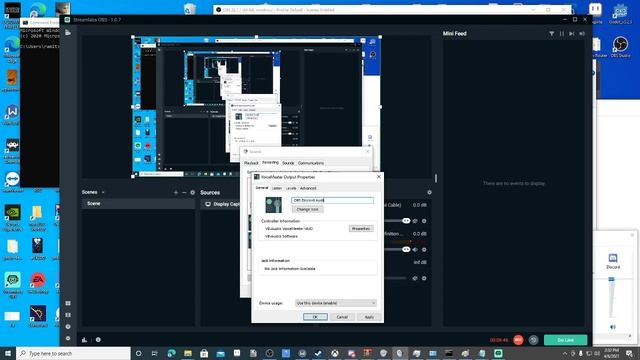The image size is (640, 360).
Task: Click Apply in Properties dialog
Action: pyautogui.click(x=369, y=317)
